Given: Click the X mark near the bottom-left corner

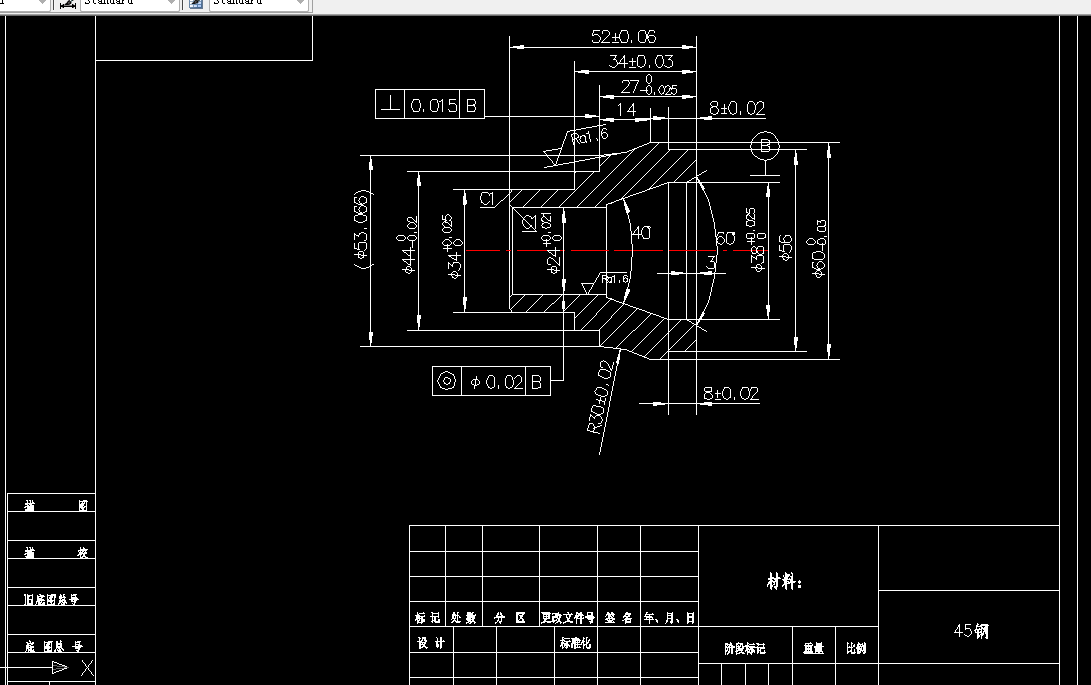Looking at the screenshot, I should coord(87,668).
